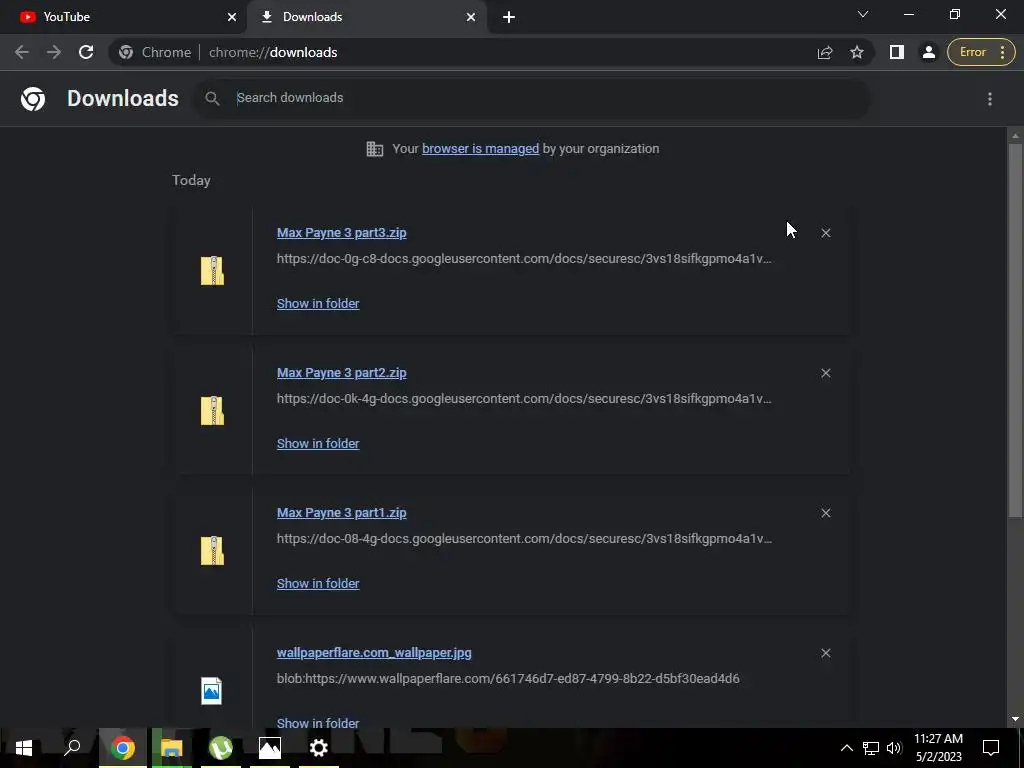Select the Downloads browser tab
Screen dimensions: 1024x768
pos(367,17)
